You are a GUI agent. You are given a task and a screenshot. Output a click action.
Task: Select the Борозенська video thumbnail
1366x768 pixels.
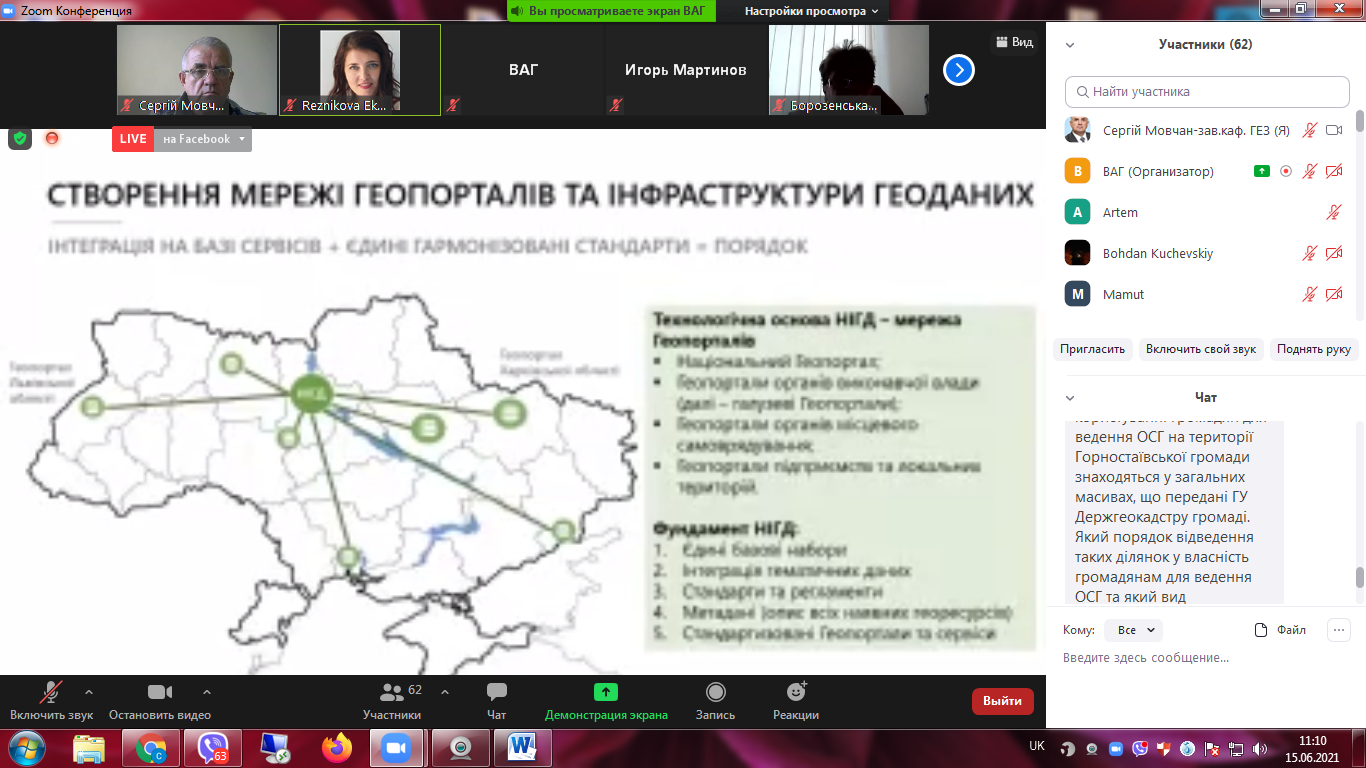click(848, 70)
